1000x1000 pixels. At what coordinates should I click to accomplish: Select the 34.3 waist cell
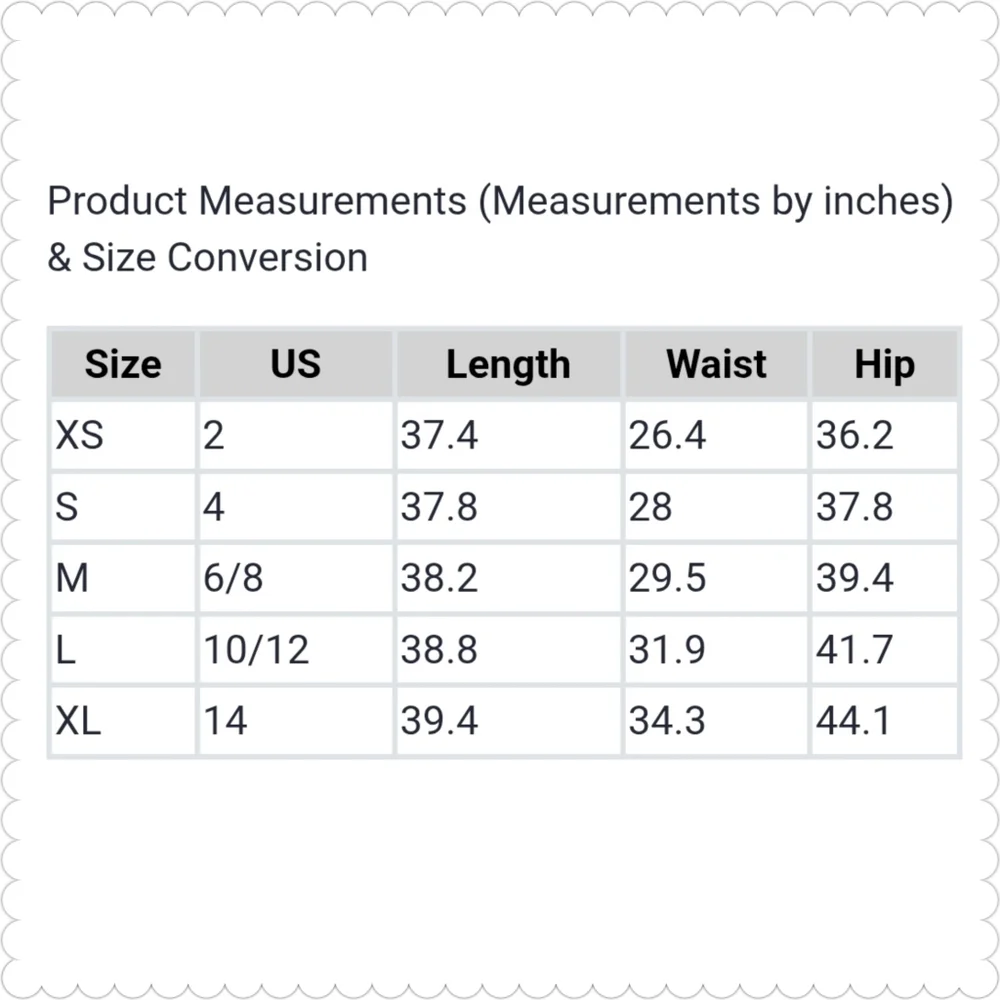716,721
